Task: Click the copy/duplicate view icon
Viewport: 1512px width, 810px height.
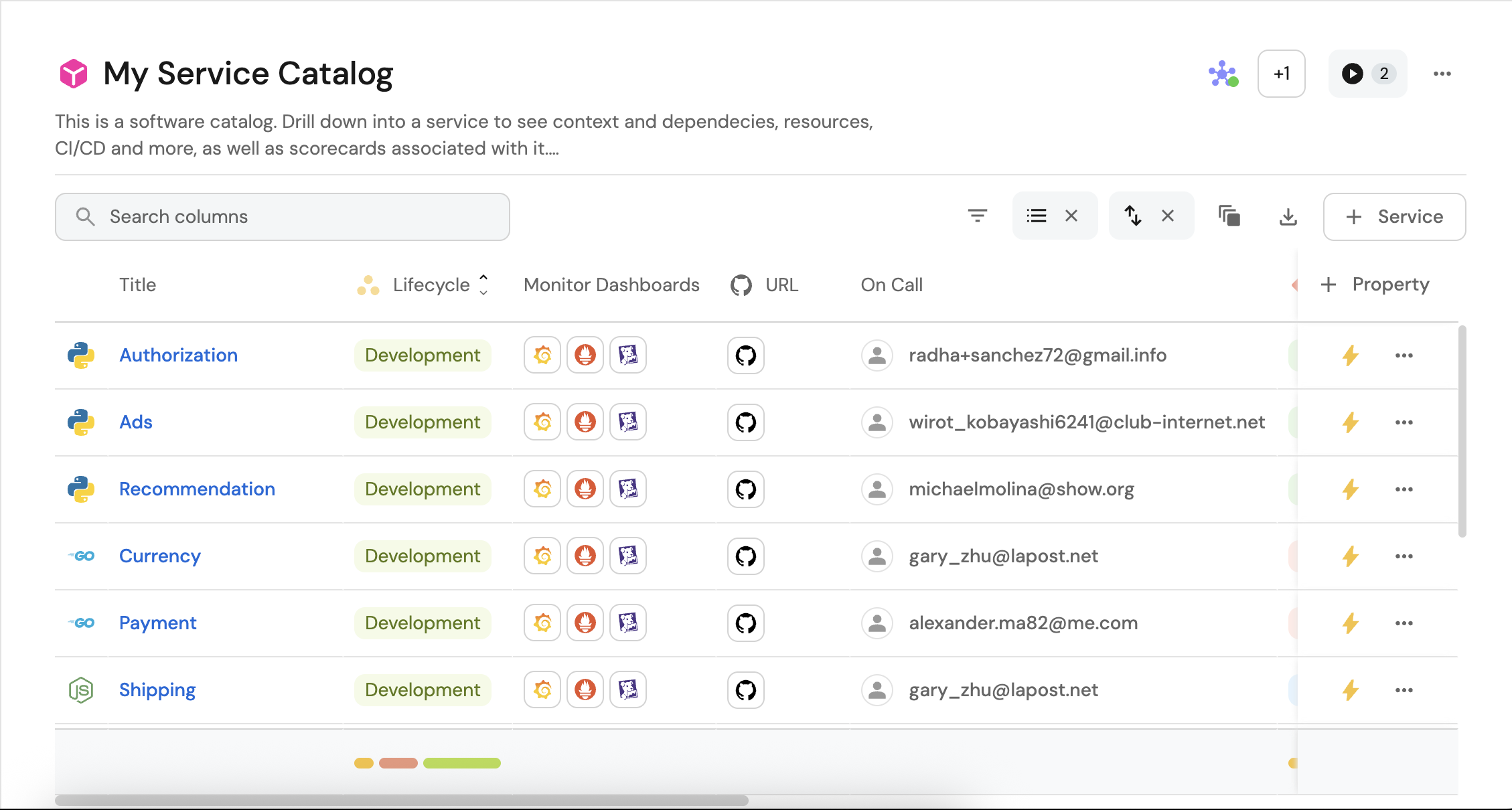Action: [x=1229, y=216]
